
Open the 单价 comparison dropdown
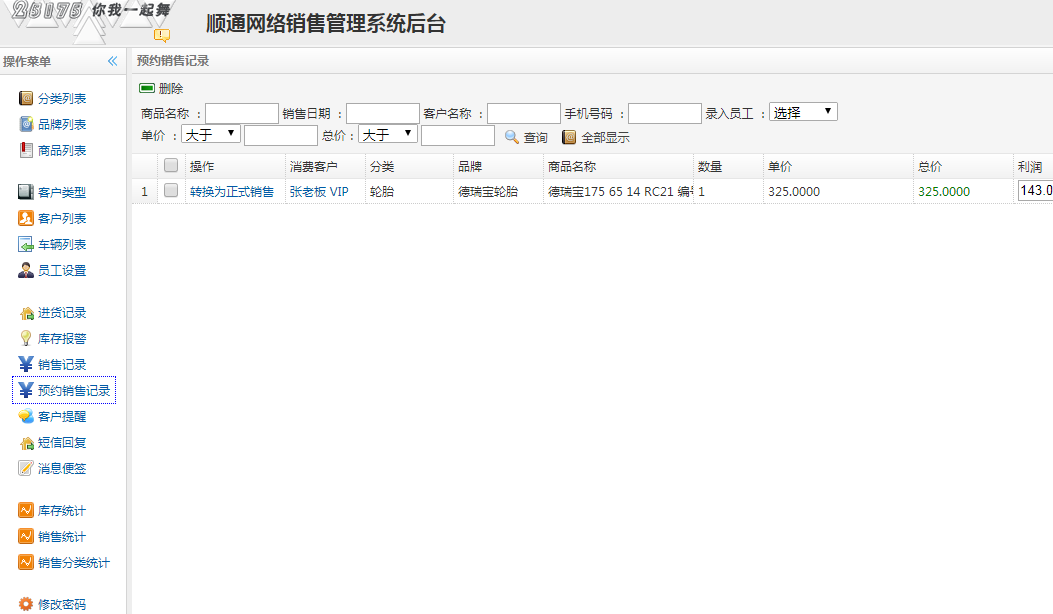(210, 134)
